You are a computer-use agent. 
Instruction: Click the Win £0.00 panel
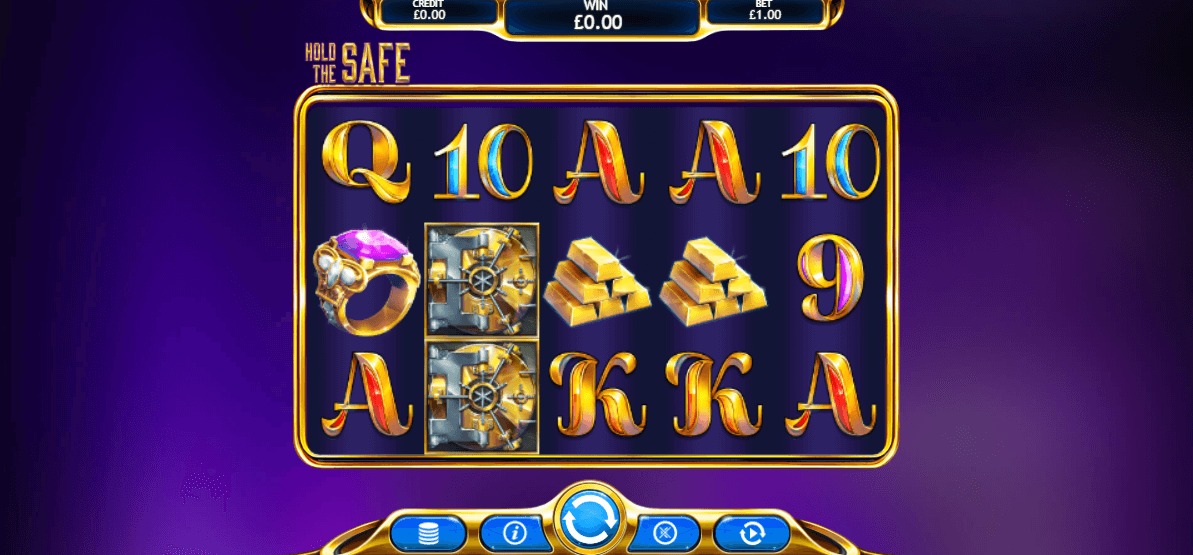(x=598, y=17)
